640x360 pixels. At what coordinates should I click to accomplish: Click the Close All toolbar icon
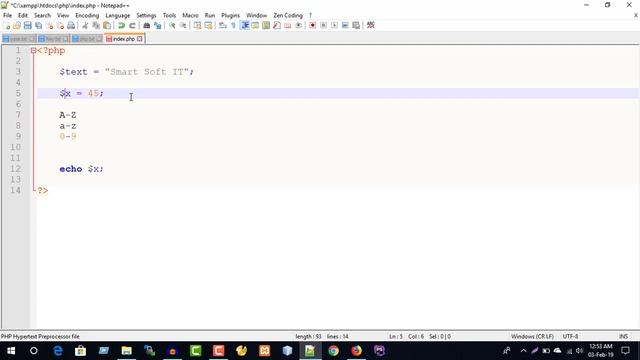60,25
